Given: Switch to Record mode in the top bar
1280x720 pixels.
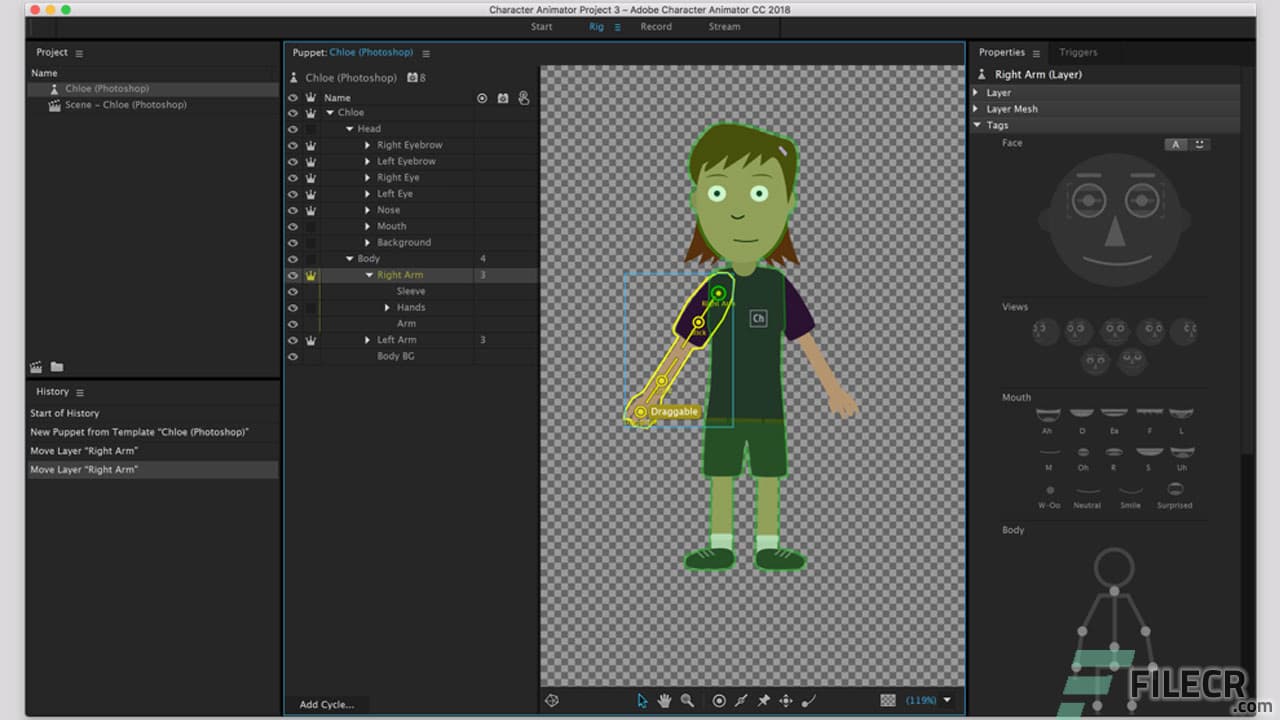Looking at the screenshot, I should [x=656, y=27].
